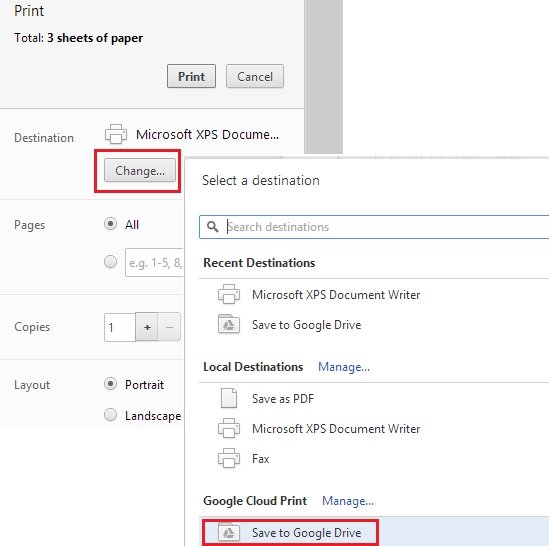The width and height of the screenshot is (549, 546).
Task: Click the Fax printer icon
Action: point(229,458)
